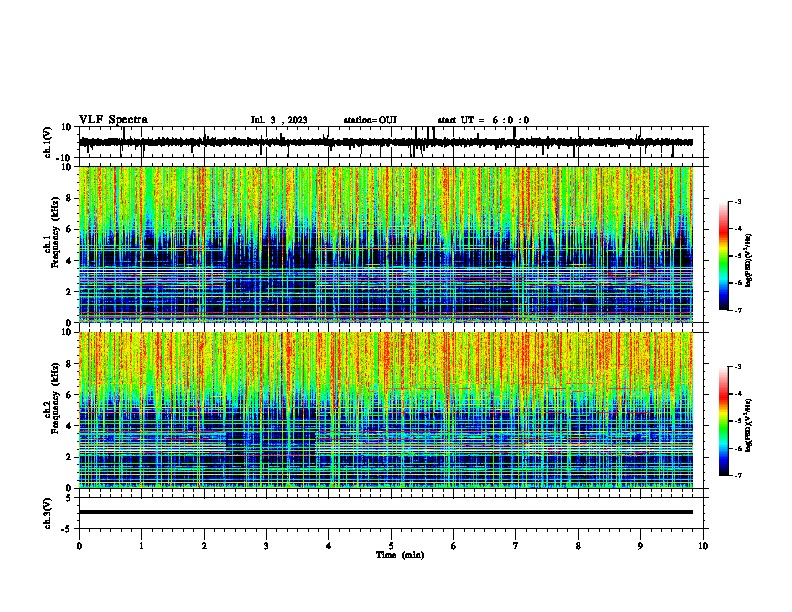The width and height of the screenshot is (792, 612).
Task: Click the "Time (min)" x-axis label
Action: [x=400, y=555]
